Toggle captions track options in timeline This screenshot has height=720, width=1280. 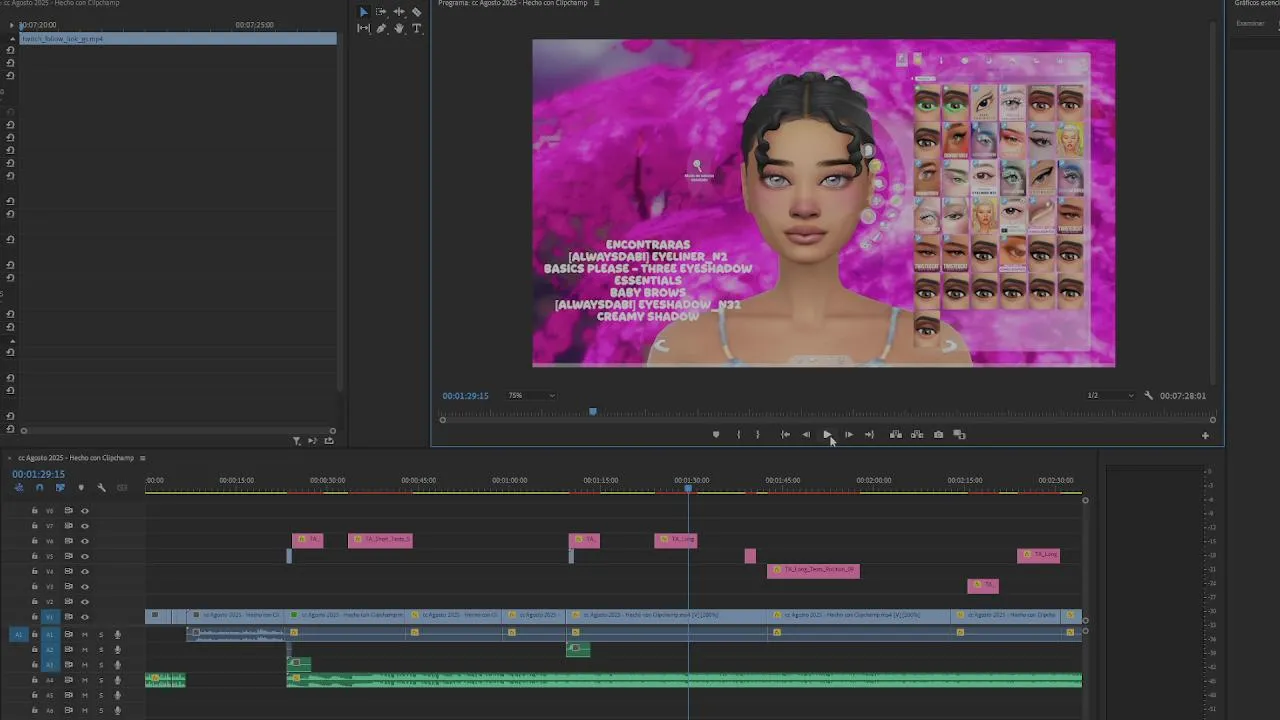(x=122, y=487)
